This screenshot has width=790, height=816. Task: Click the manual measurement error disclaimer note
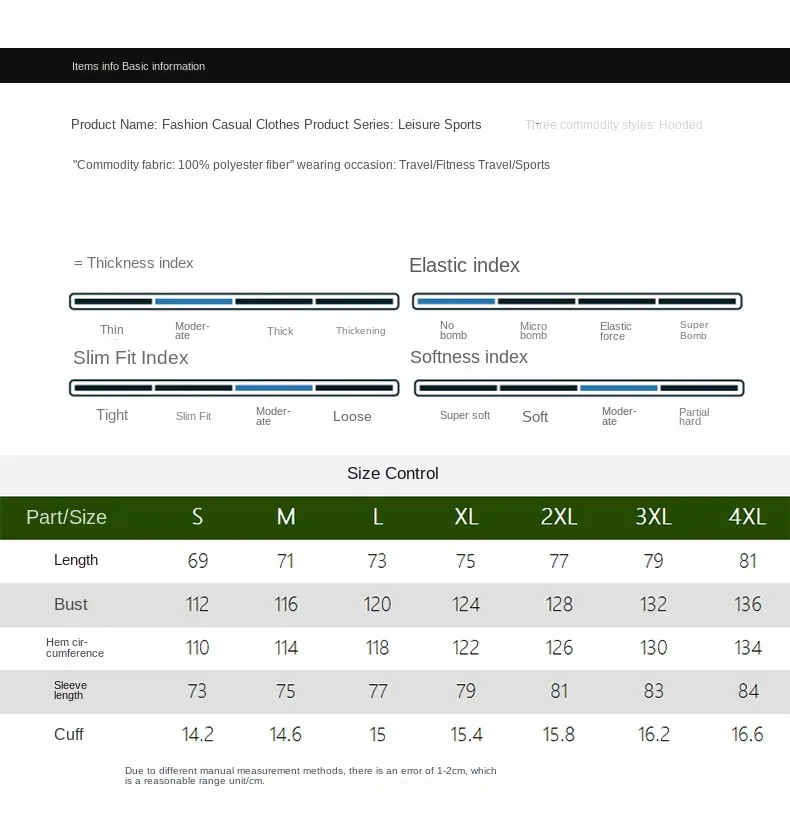(310, 775)
